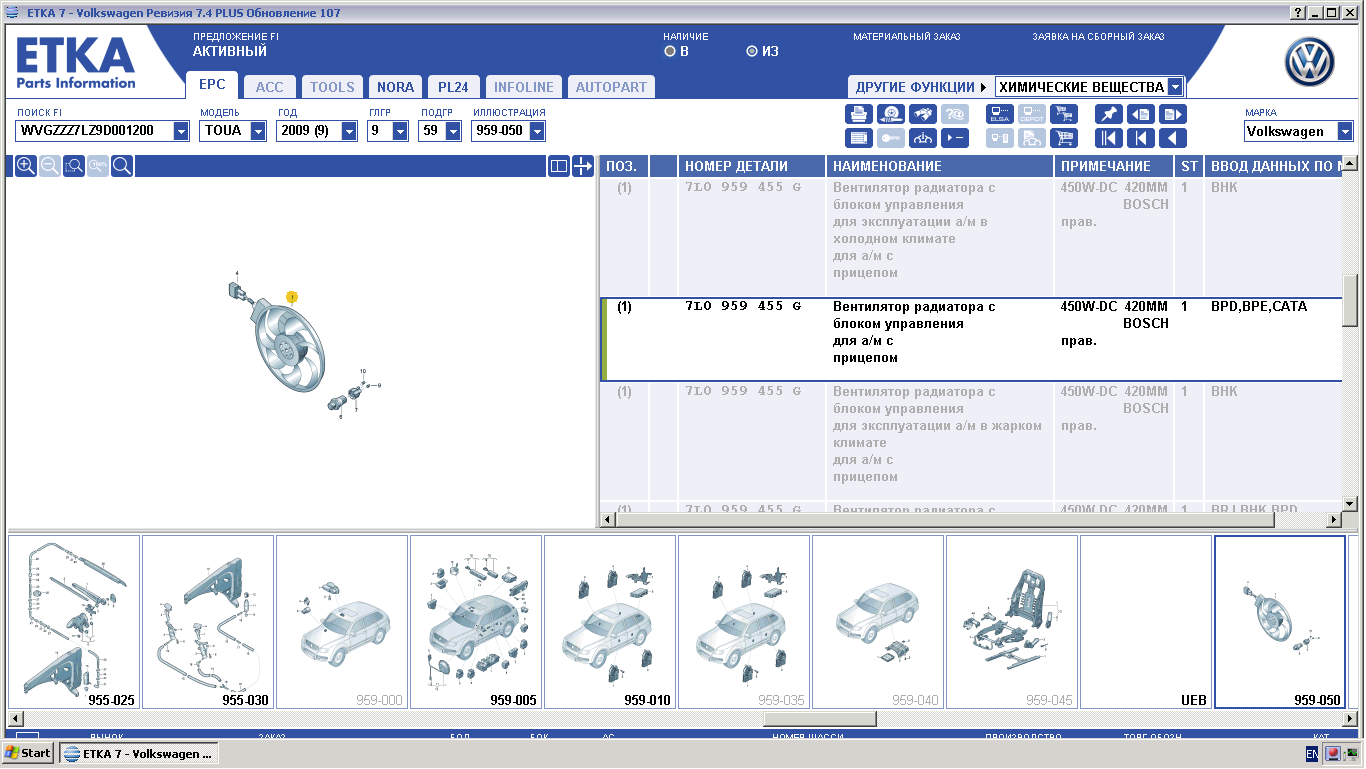
Task: Open the ГОД dropdown showing 2009 (9)
Action: click(349, 131)
